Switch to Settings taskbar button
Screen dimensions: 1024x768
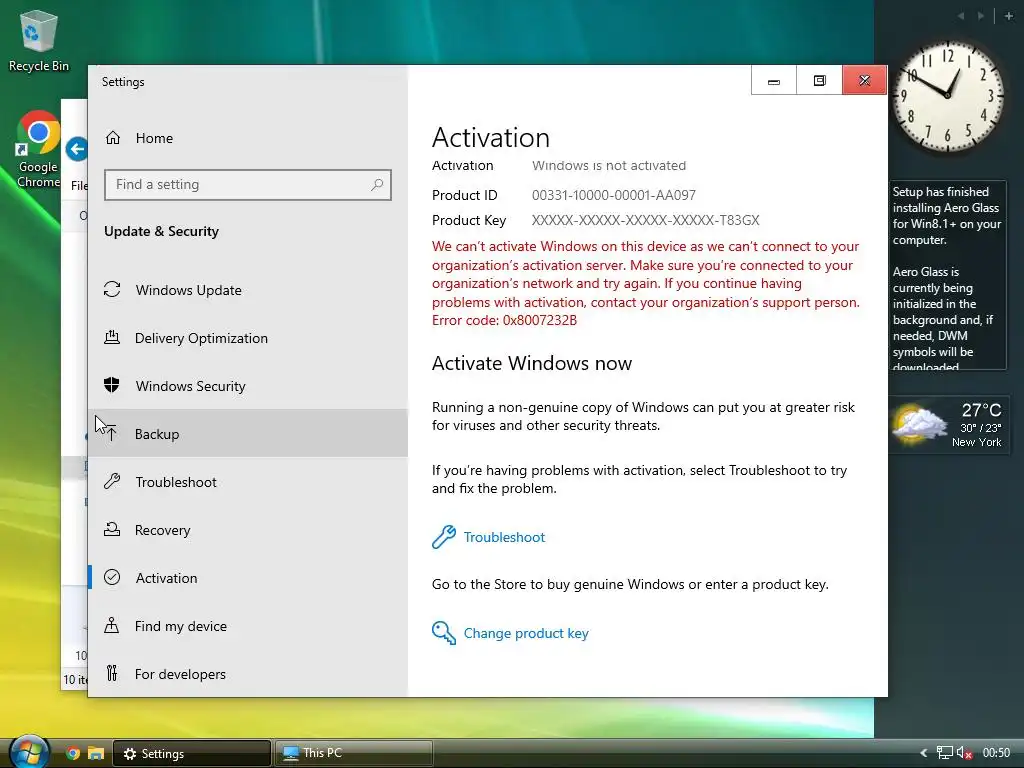(x=192, y=753)
